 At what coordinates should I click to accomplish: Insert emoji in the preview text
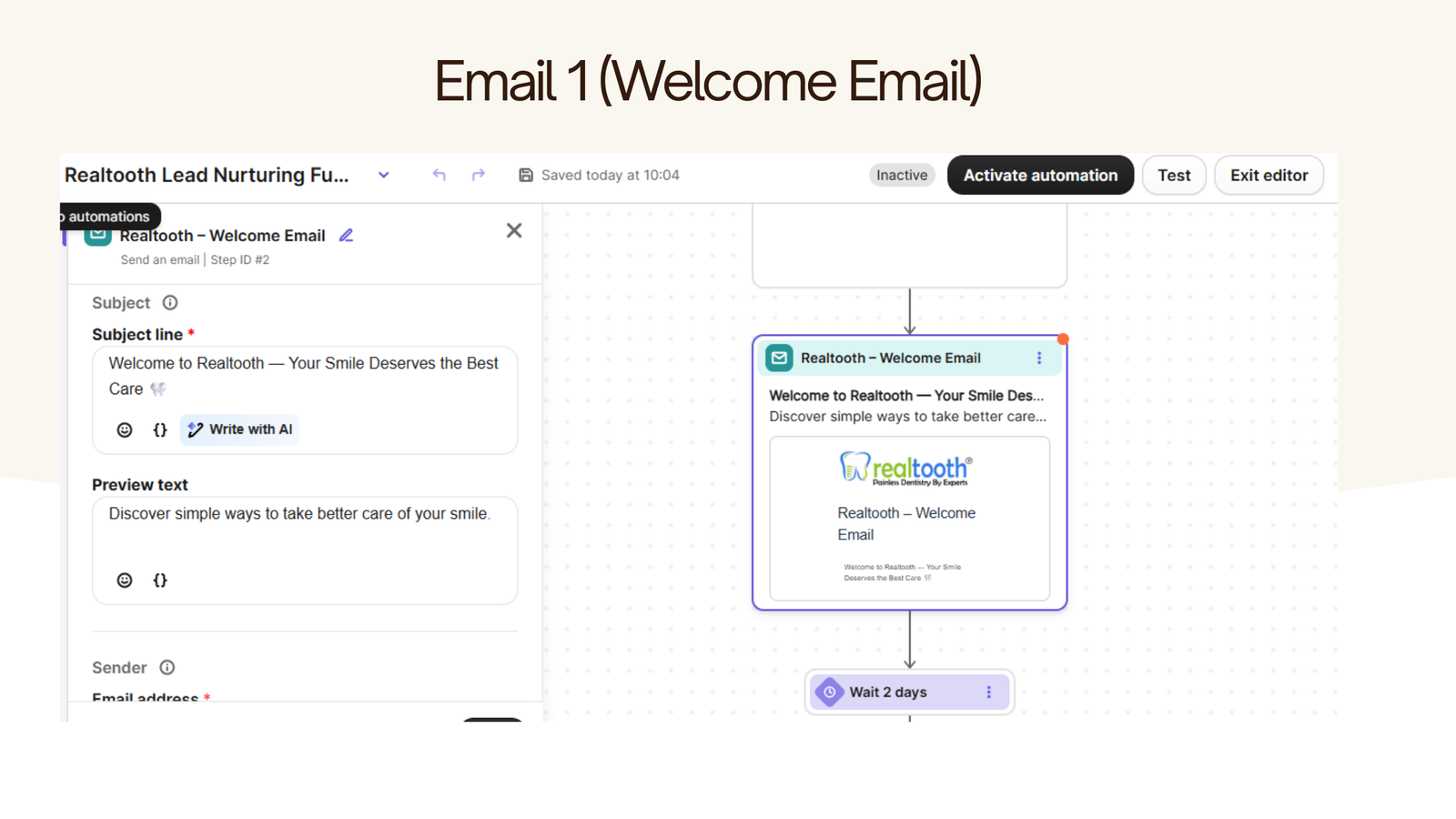[125, 580]
